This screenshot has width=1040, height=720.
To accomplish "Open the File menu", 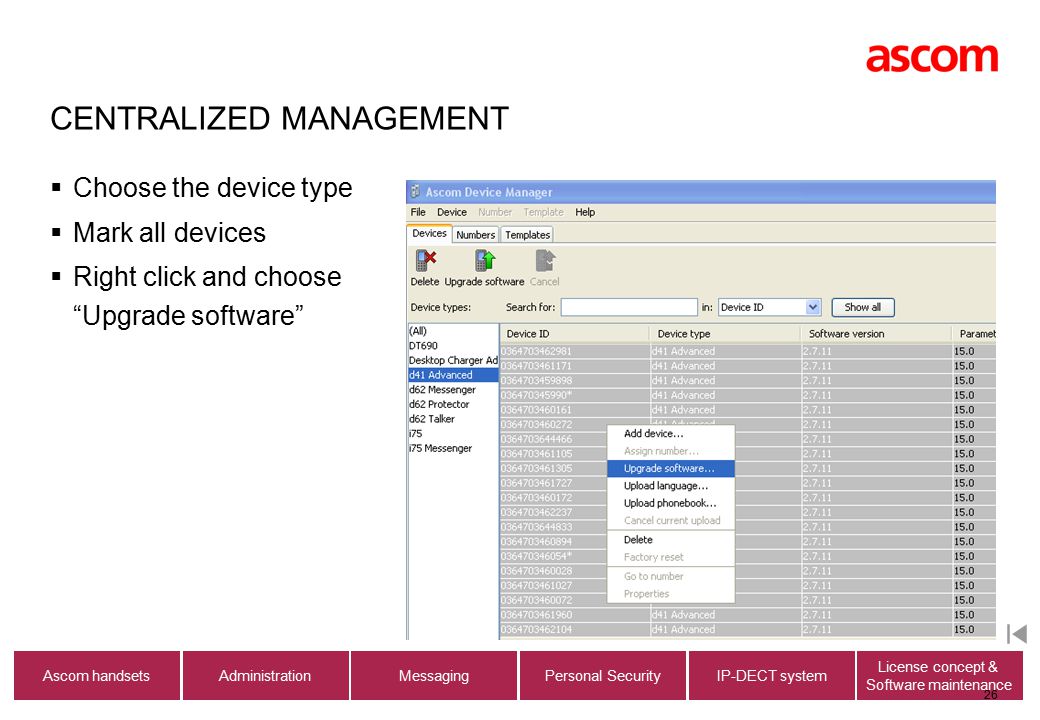I will click(418, 212).
